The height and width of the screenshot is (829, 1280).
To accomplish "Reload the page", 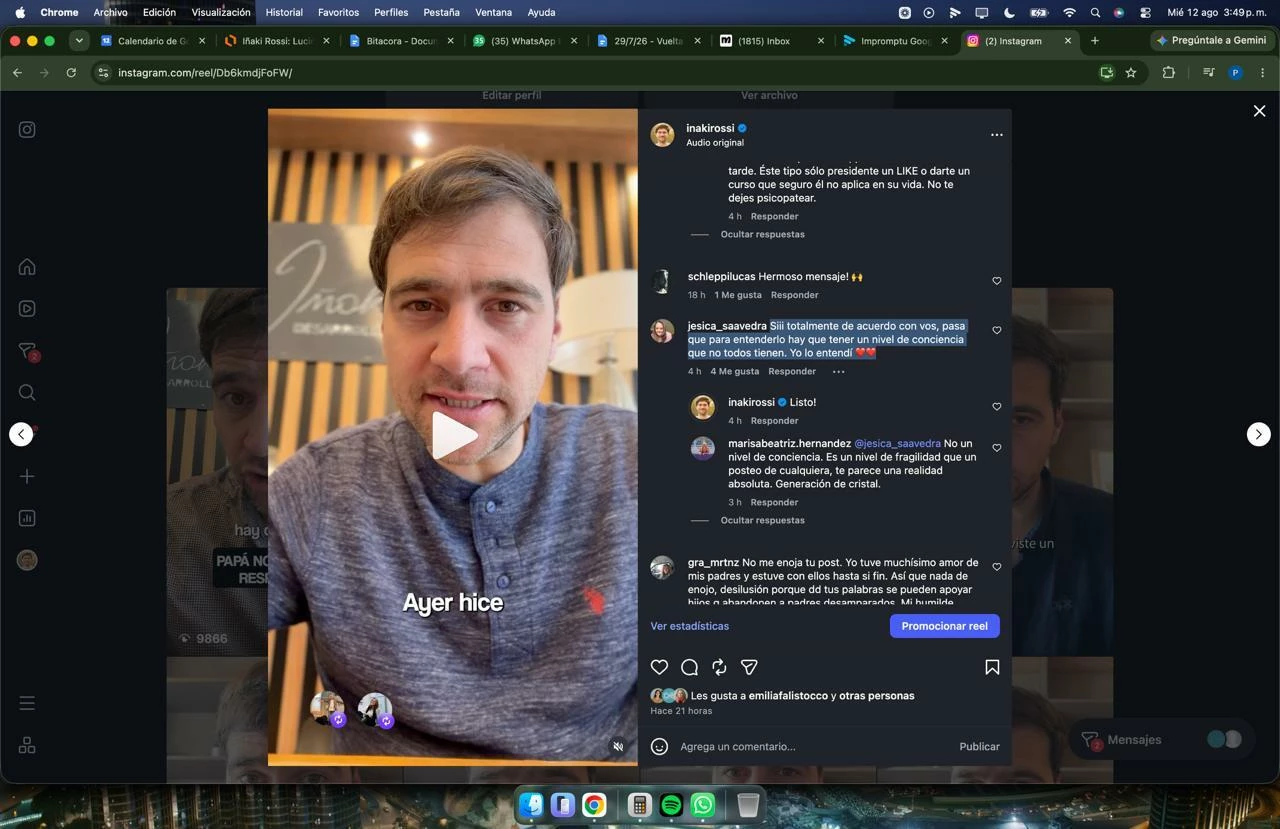I will [71, 72].
